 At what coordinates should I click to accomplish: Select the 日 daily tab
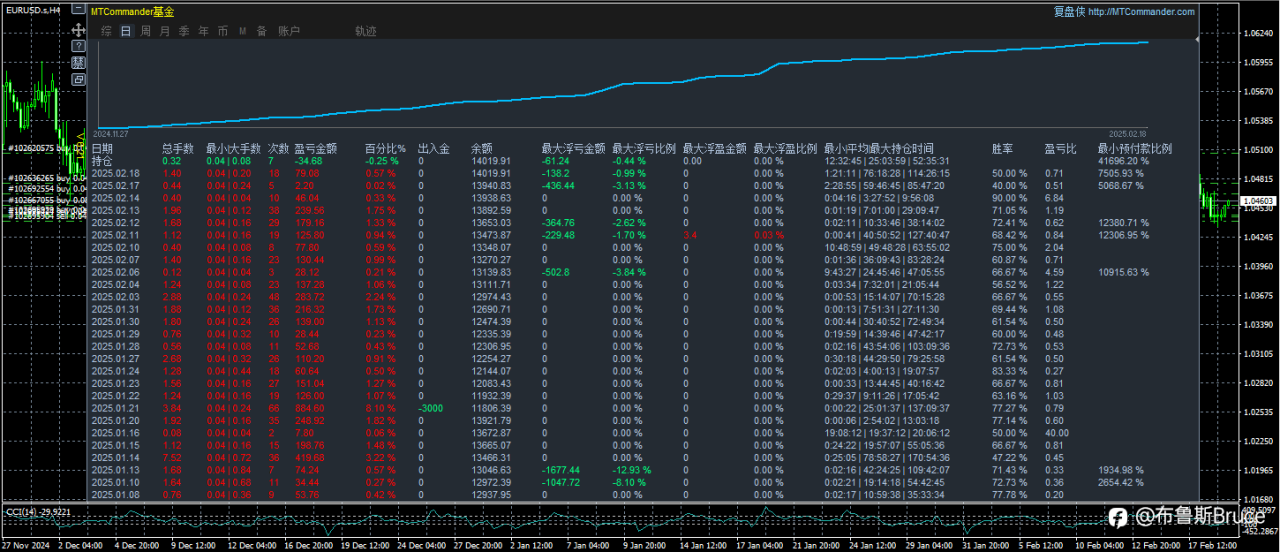click(125, 31)
